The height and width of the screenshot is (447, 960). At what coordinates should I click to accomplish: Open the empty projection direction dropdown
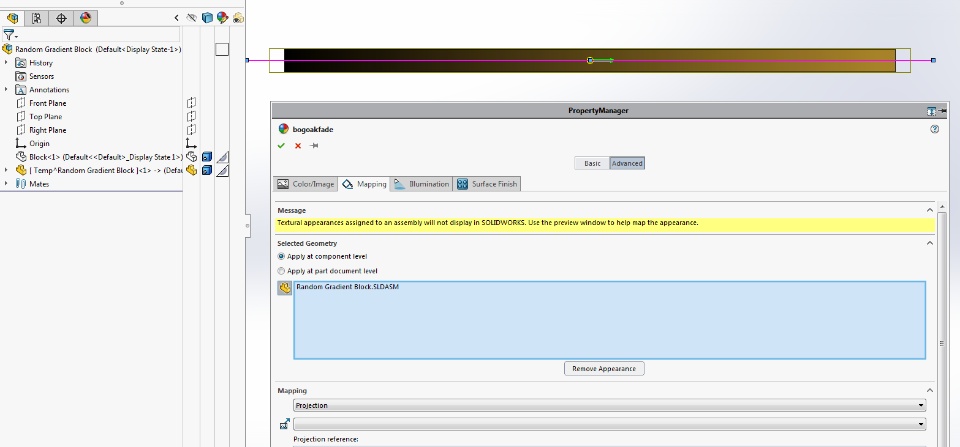pyautogui.click(x=609, y=424)
